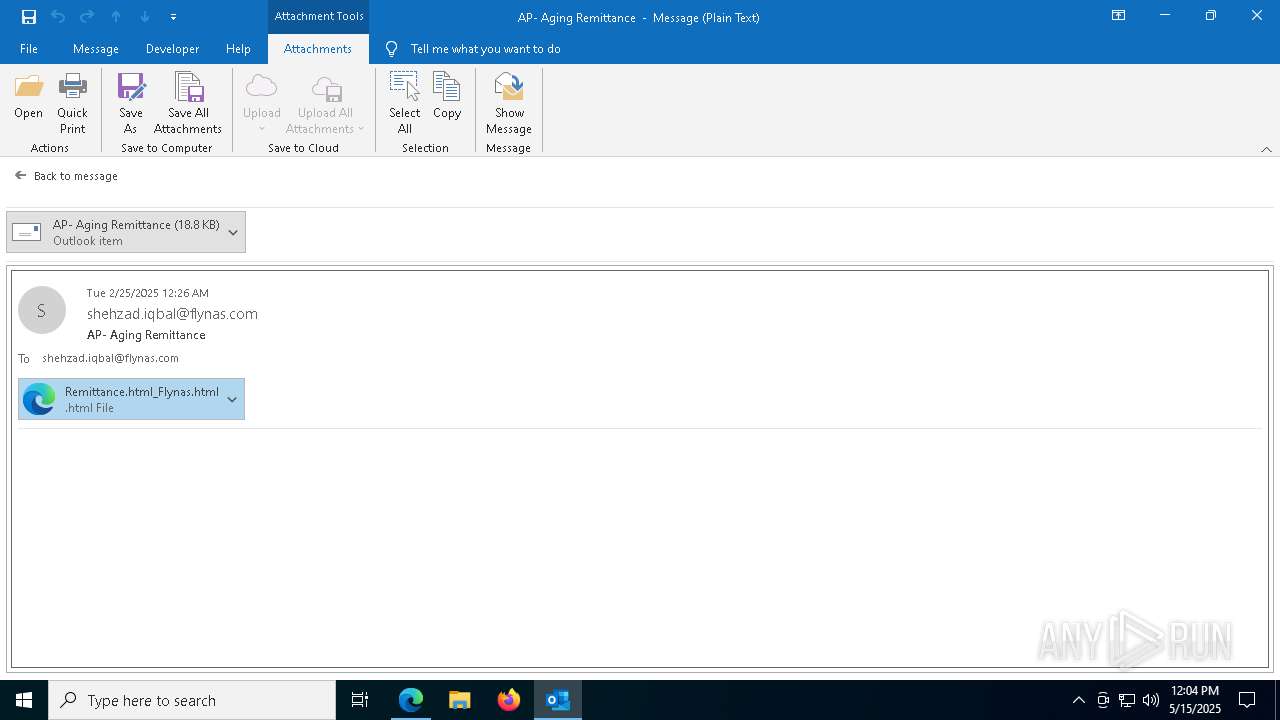Image resolution: width=1280 pixels, height=720 pixels.
Task: Click the taskbar search box
Action: pyautogui.click(x=192, y=700)
